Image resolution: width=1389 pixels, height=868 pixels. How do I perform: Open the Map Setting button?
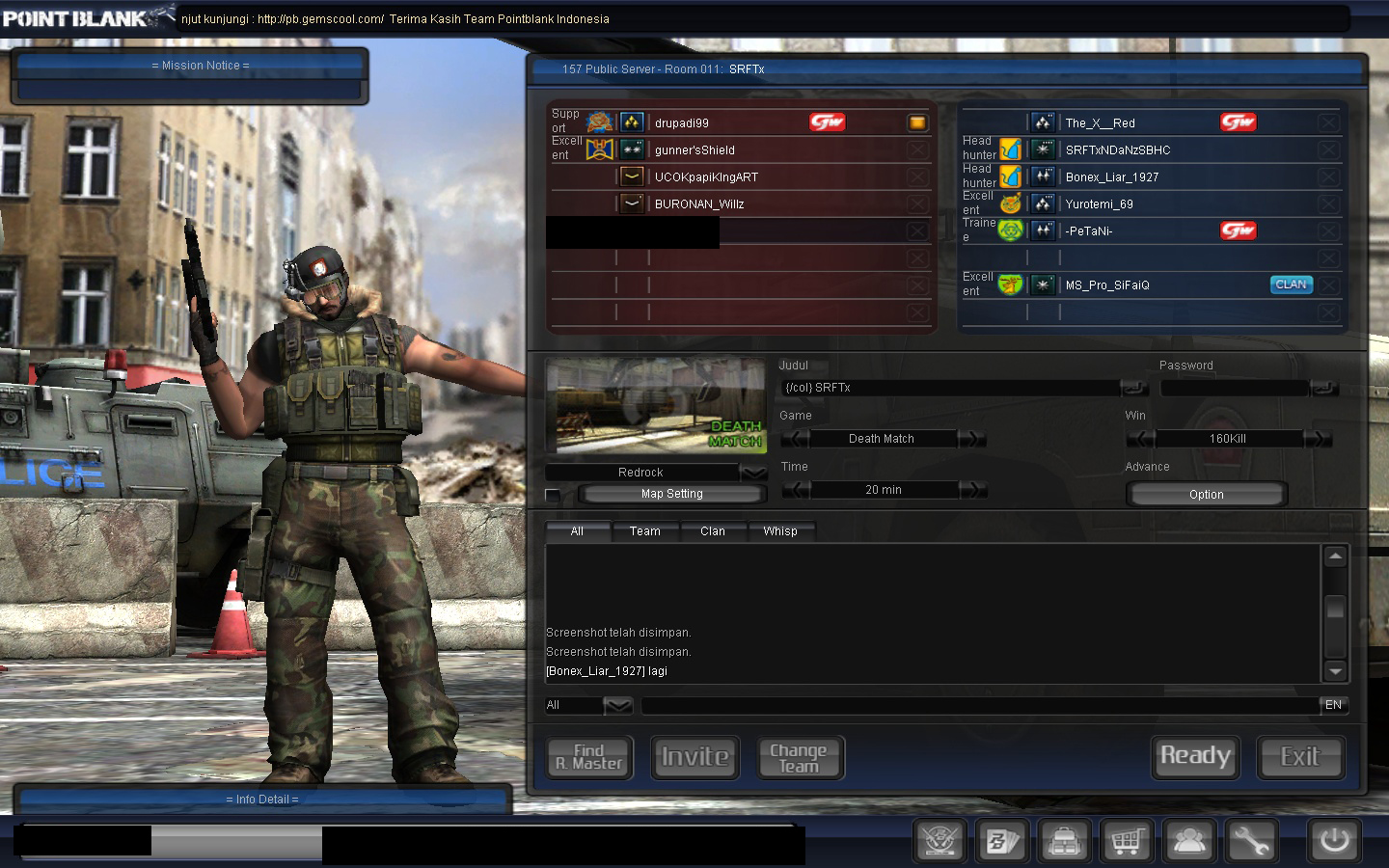pos(672,494)
